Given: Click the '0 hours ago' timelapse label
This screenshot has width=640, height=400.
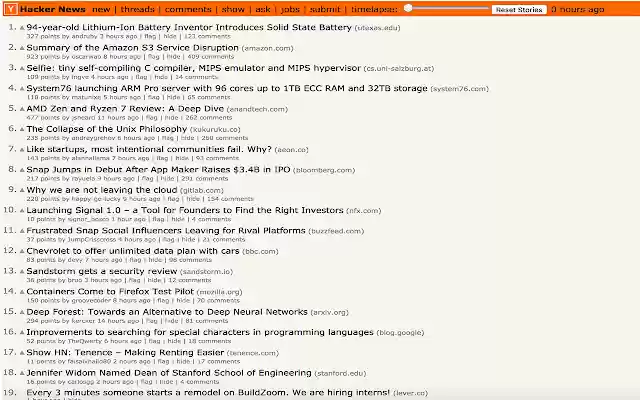Looking at the screenshot, I should pos(578,9).
